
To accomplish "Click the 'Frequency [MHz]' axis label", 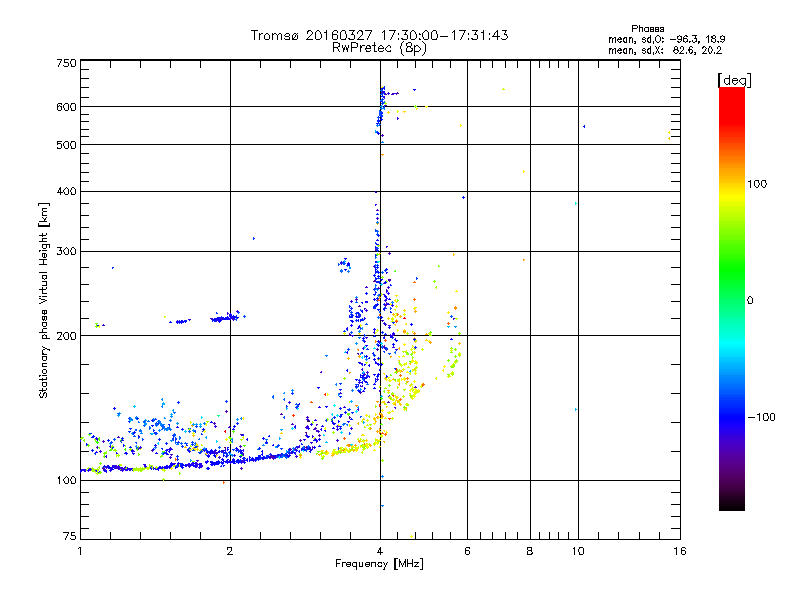I will (x=379, y=564).
